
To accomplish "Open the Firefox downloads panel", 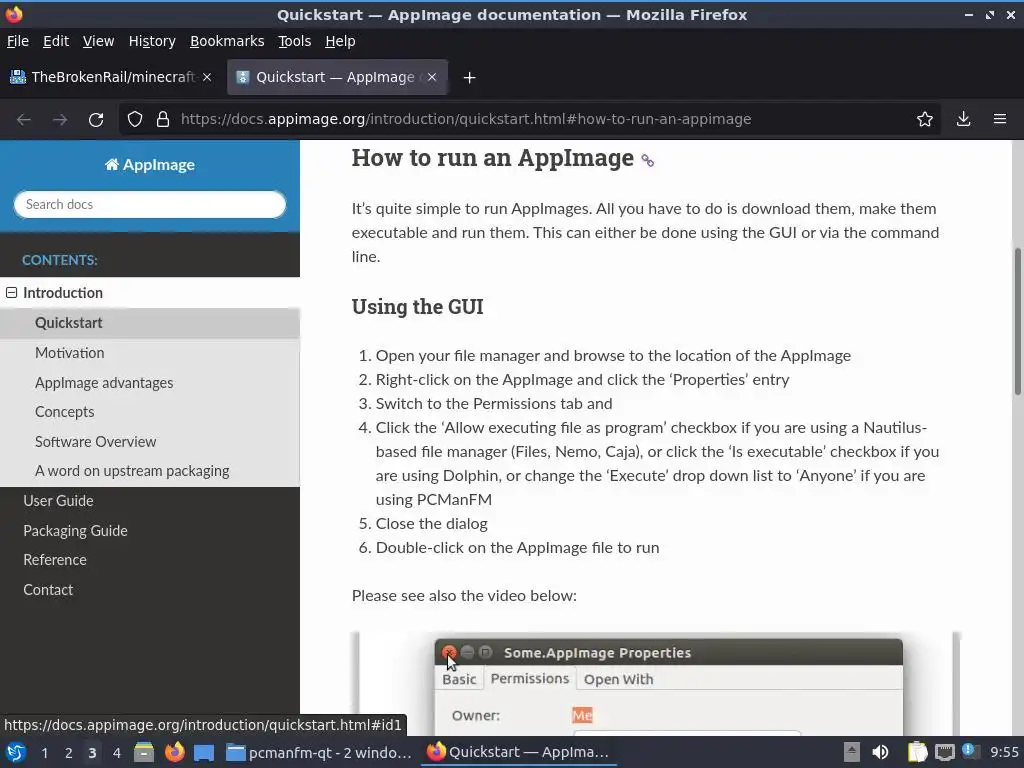I will pyautogui.click(x=963, y=119).
